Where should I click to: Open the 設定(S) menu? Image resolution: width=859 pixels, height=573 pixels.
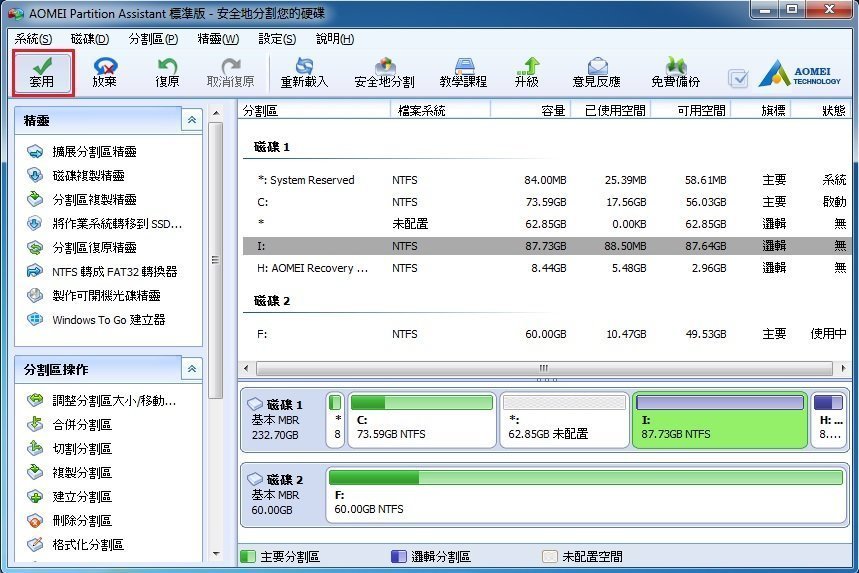[277, 39]
